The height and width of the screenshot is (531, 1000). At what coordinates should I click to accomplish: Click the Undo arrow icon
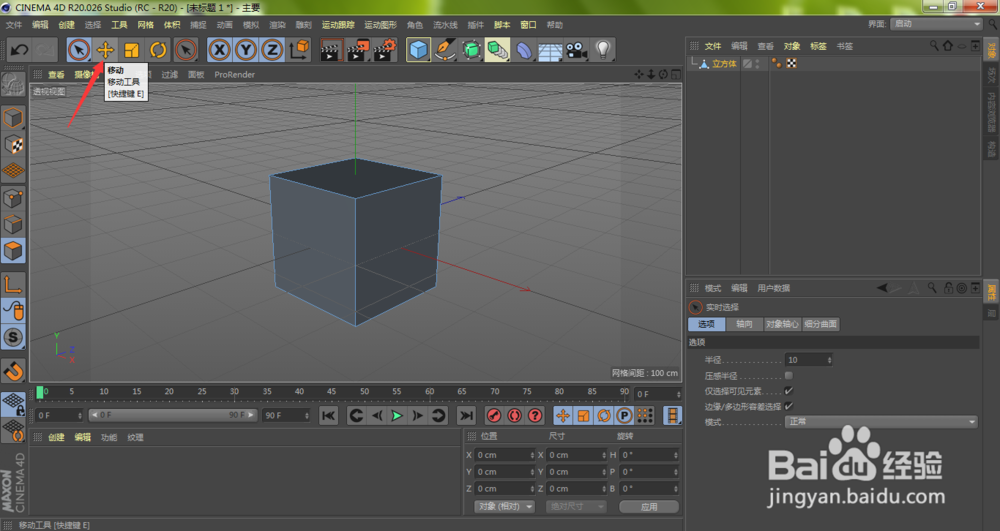pos(18,49)
